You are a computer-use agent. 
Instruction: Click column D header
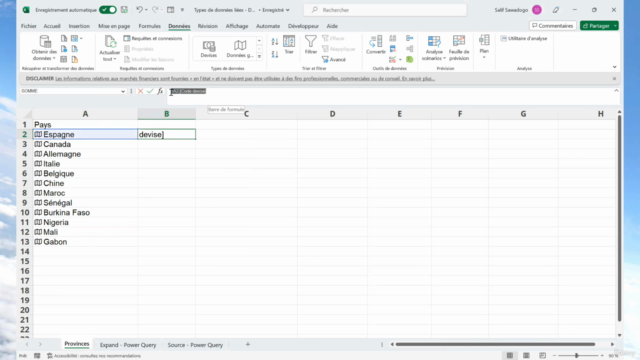click(x=332, y=114)
